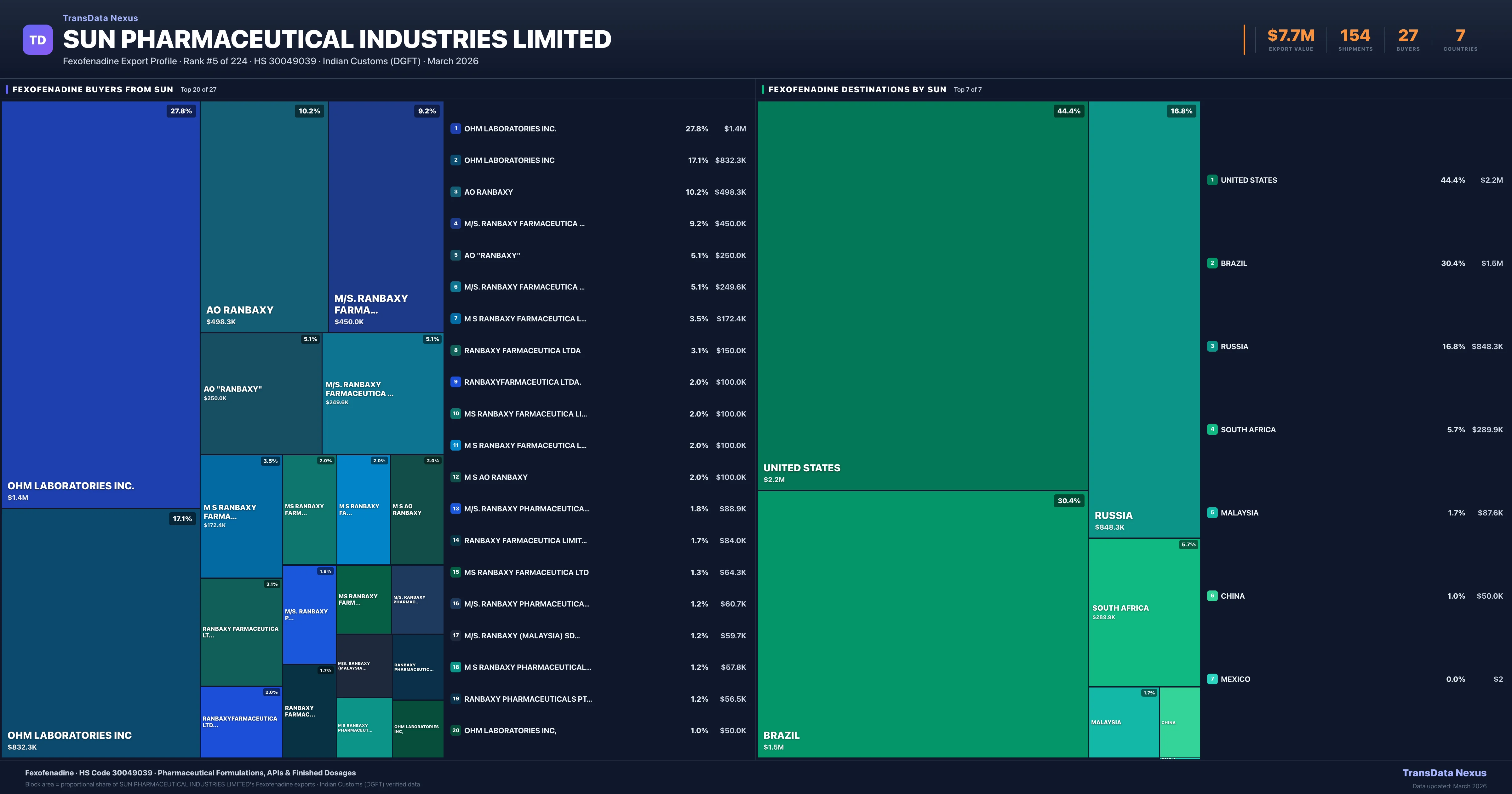The width and height of the screenshot is (1512, 794).
Task: Select the AO RANBAXY $498.3K treemap block
Action: [x=264, y=216]
